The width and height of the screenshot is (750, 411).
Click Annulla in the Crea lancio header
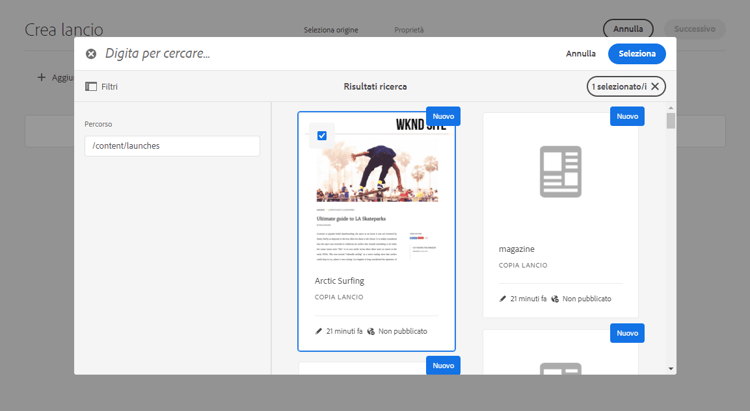628,29
